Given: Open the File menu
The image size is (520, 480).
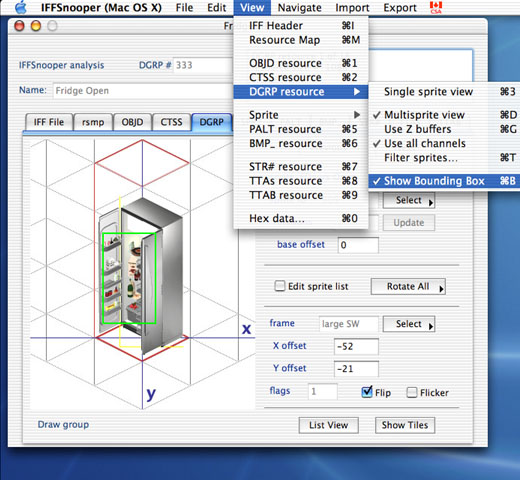Looking at the screenshot, I should point(184,7).
